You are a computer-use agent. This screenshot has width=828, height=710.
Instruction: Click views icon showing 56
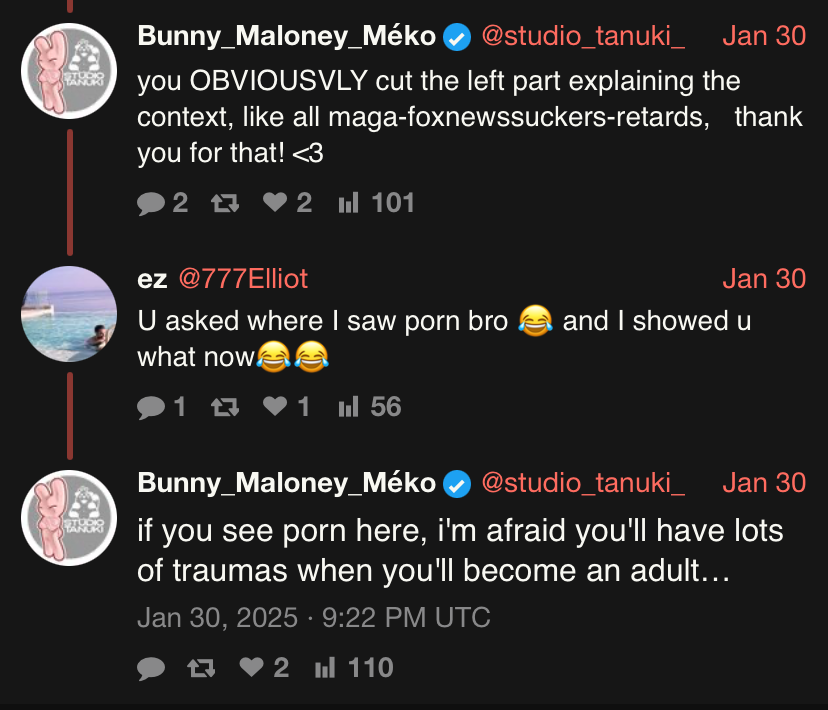coord(348,407)
